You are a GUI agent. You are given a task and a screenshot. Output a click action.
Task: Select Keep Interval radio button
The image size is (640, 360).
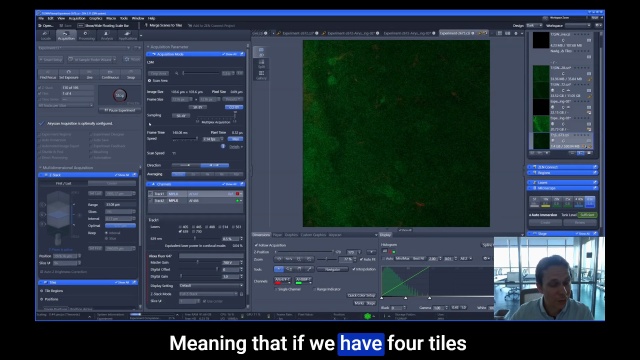coord(107,233)
